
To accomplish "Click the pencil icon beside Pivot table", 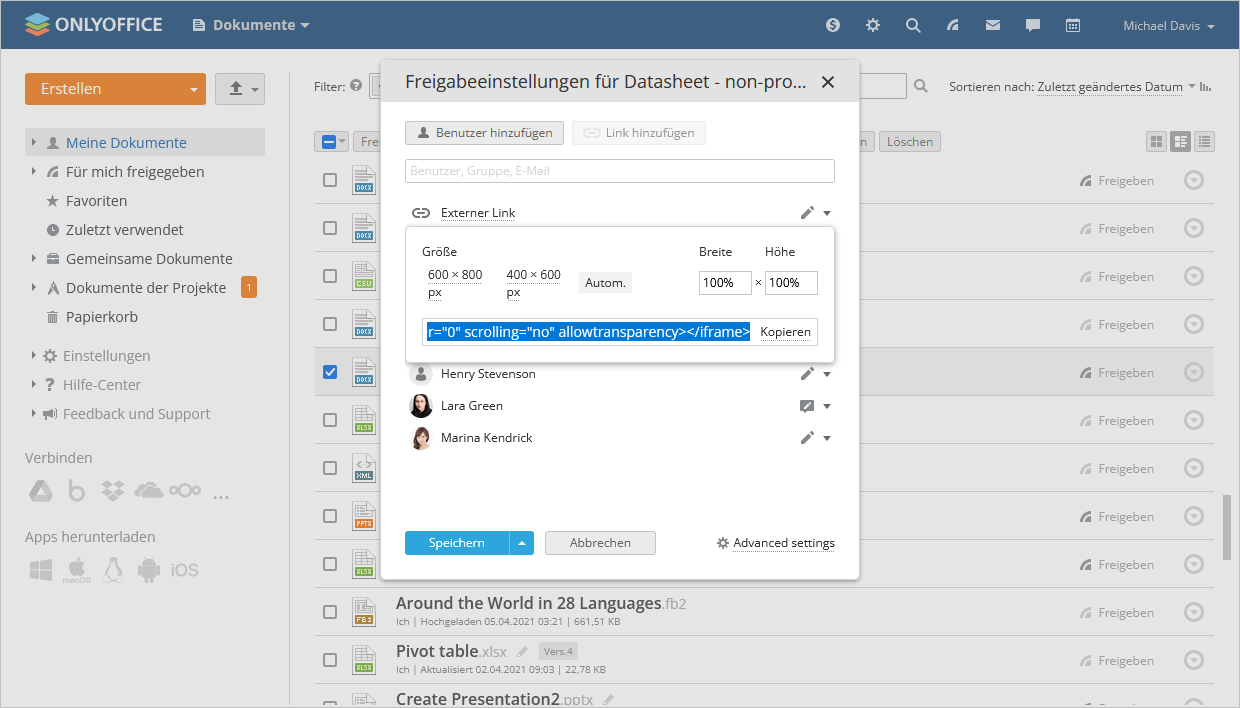I will coord(523,652).
